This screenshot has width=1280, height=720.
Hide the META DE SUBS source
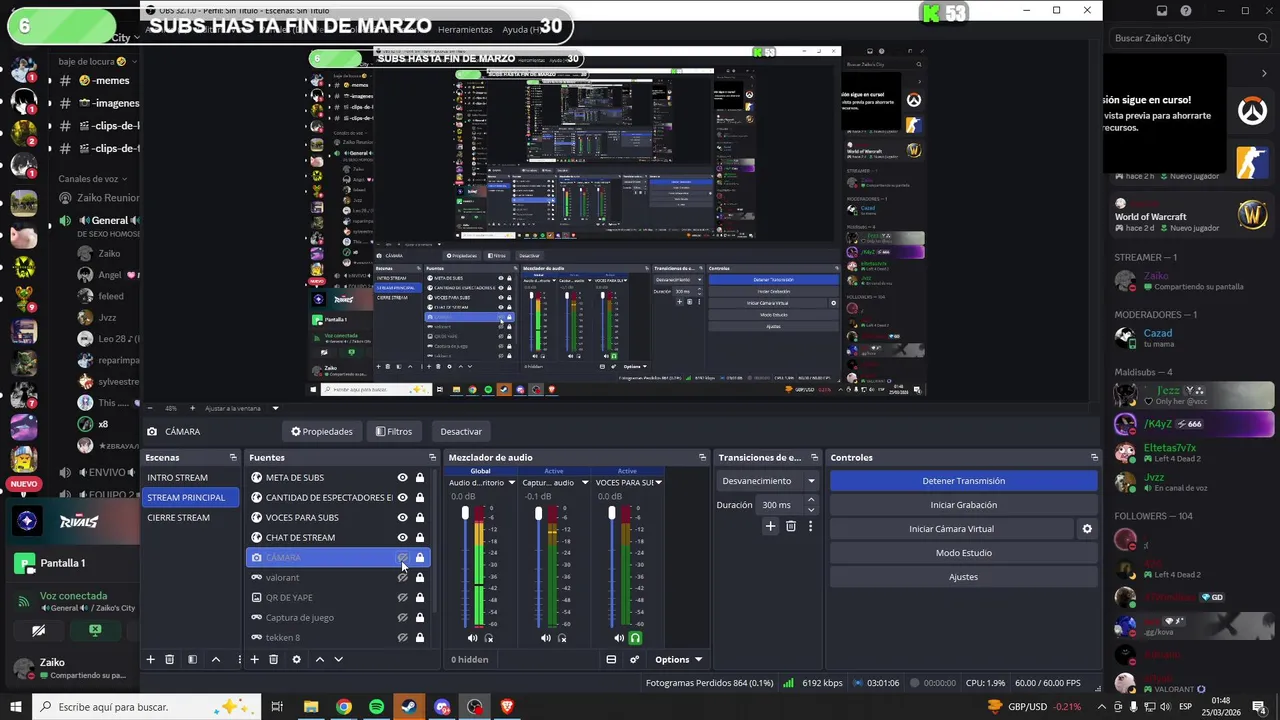(403, 478)
